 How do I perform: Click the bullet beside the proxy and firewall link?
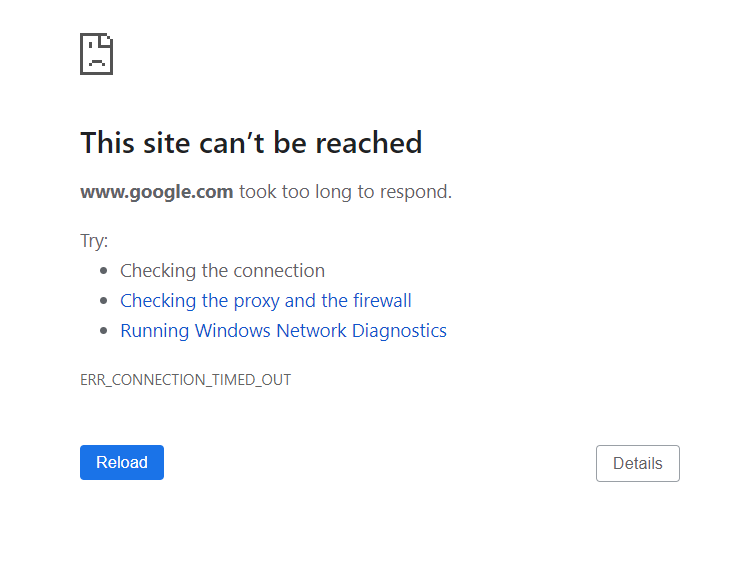[x=104, y=301]
